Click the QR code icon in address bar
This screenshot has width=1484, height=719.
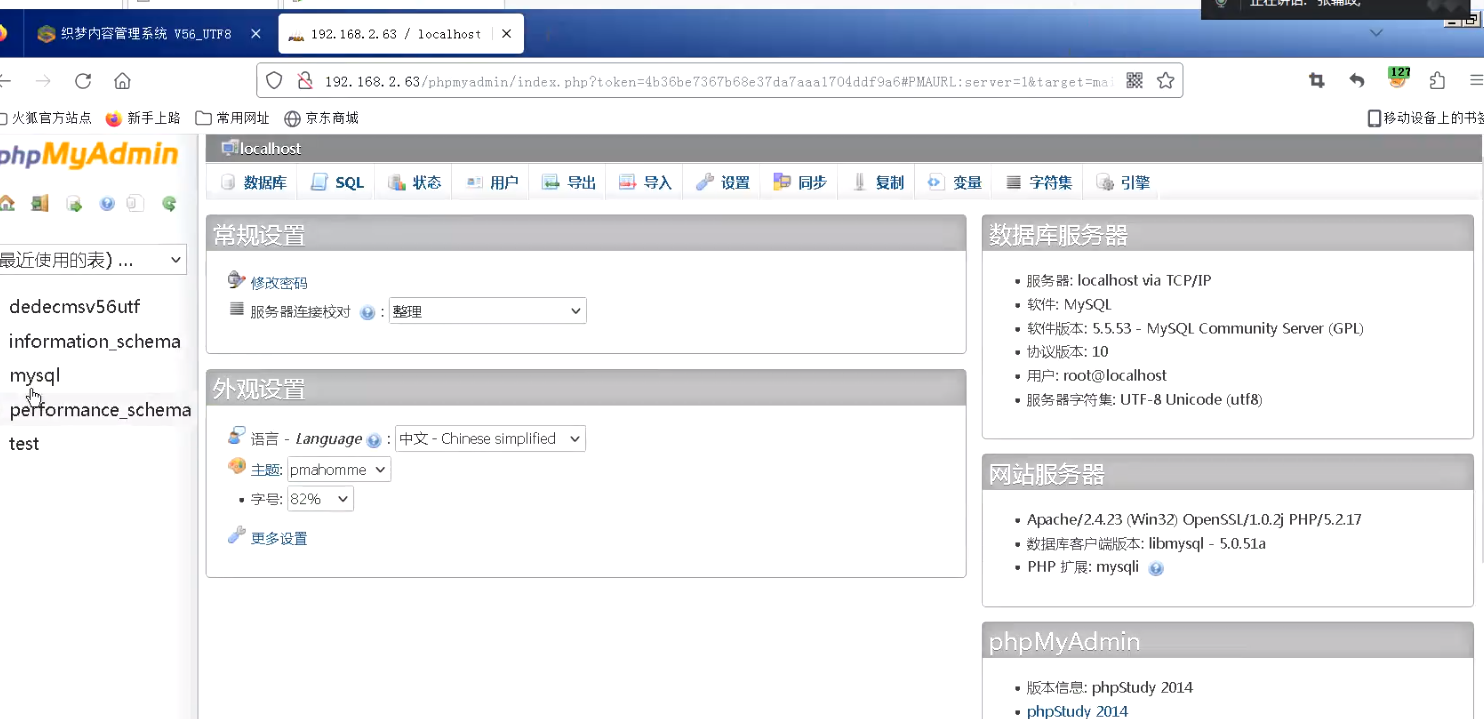(1134, 81)
